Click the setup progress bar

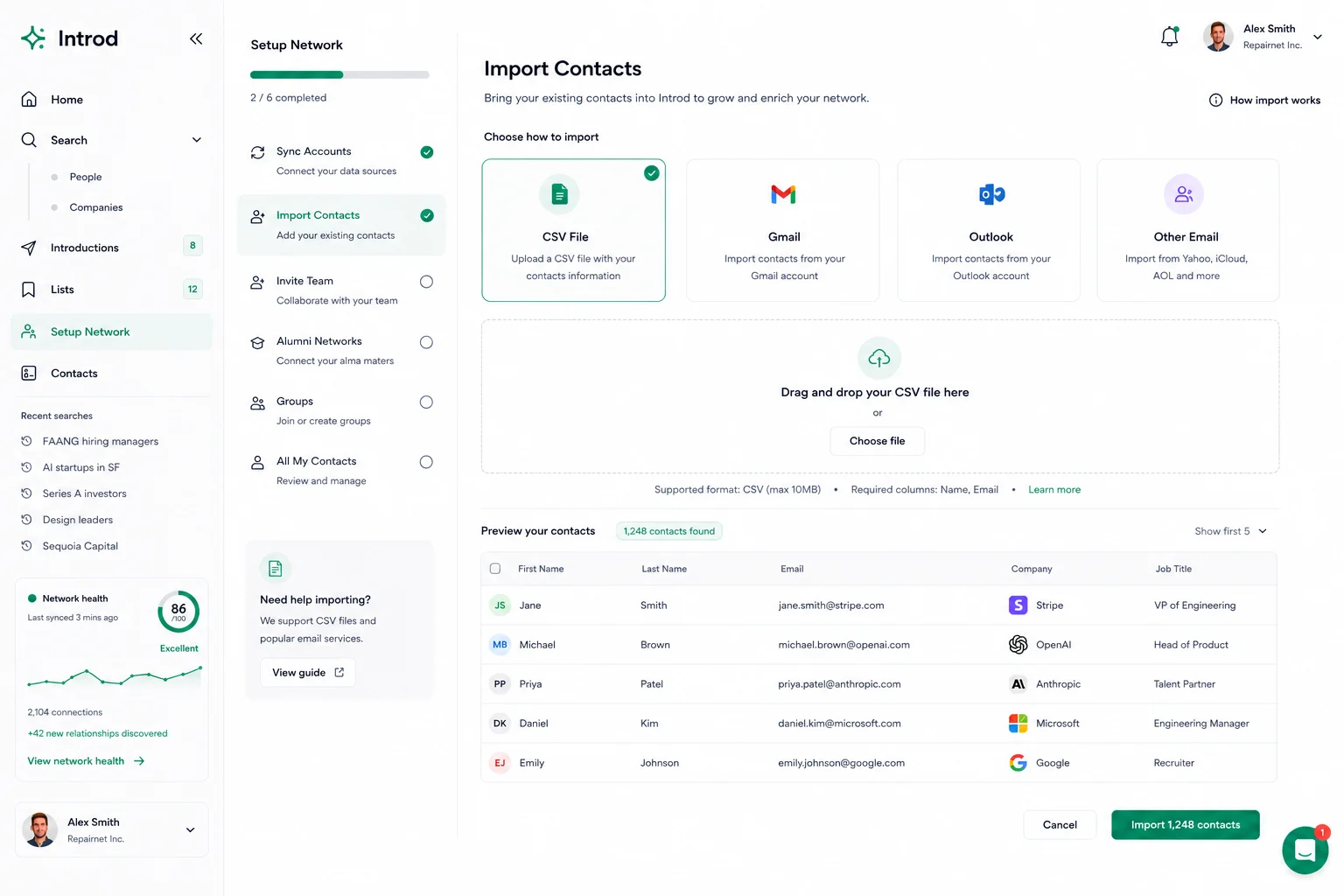[x=339, y=75]
